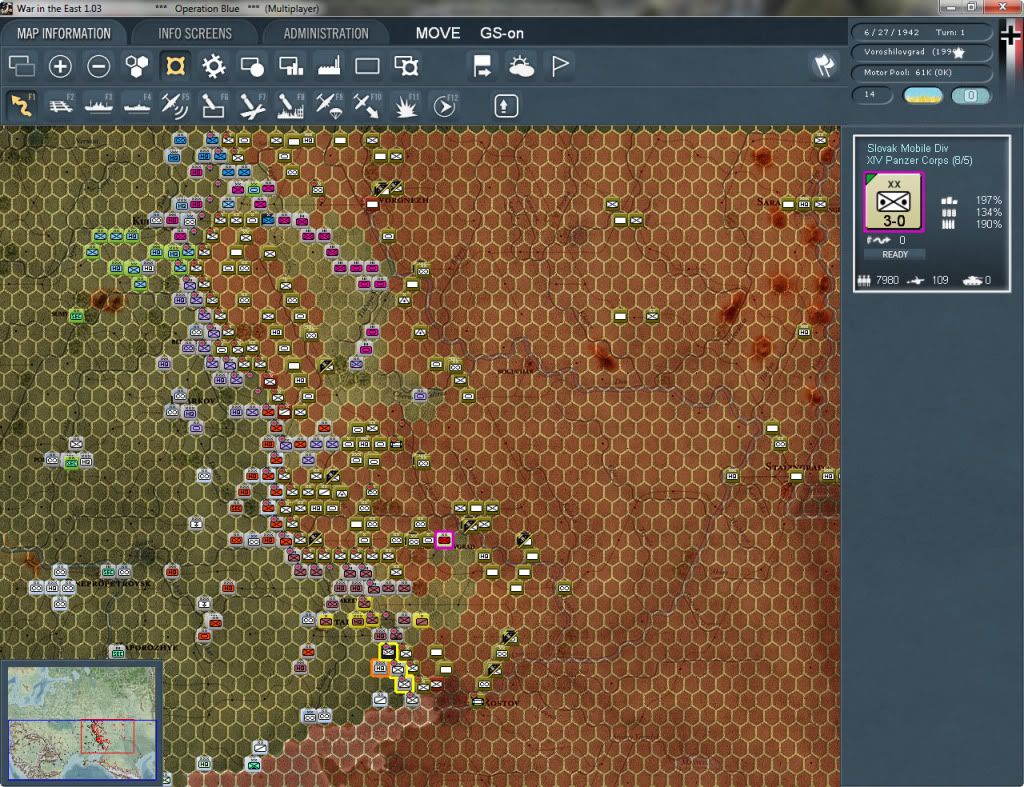This screenshot has height=787, width=1024.
Task: Click the guns count 109
Action: (940, 280)
